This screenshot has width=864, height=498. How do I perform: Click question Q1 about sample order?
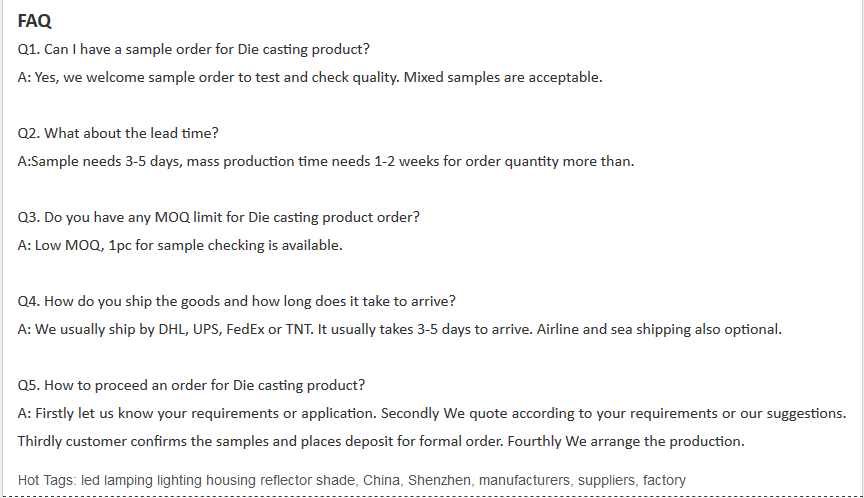(x=193, y=50)
